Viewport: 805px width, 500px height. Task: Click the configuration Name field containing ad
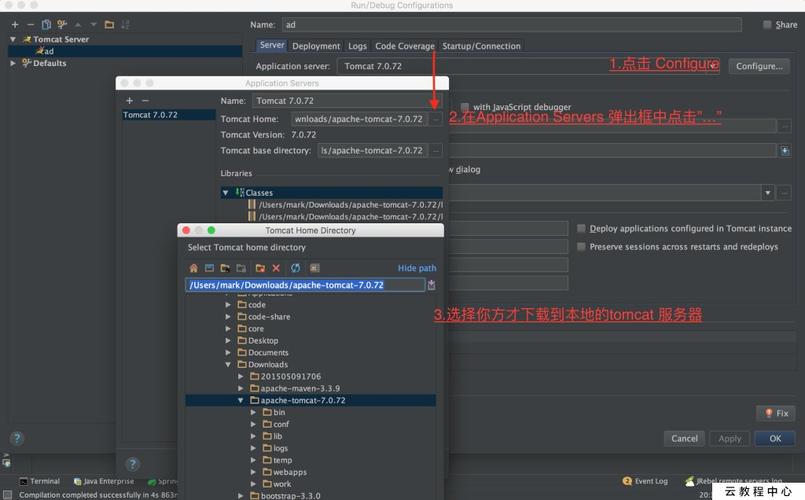[x=511, y=25]
